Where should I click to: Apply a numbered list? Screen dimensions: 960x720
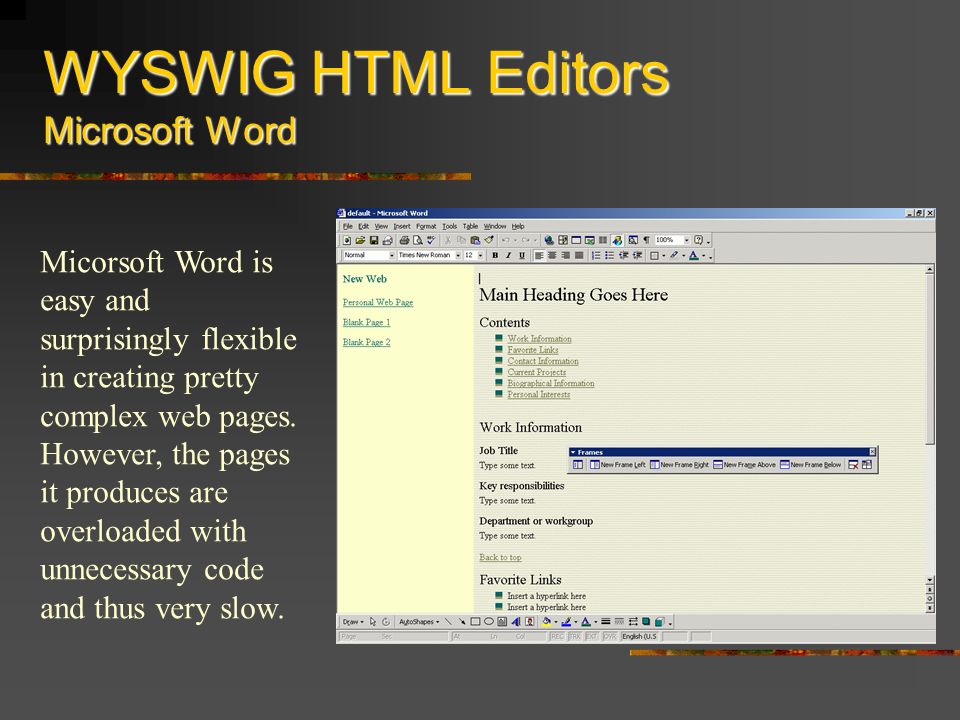[596, 256]
